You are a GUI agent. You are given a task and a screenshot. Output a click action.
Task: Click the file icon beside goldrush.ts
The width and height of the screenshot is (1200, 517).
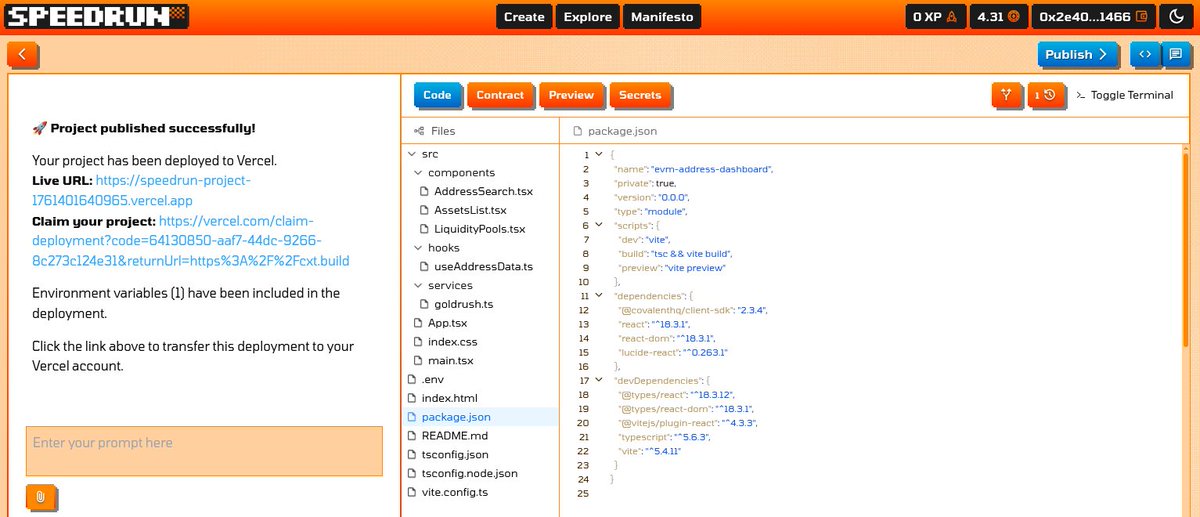(426, 304)
